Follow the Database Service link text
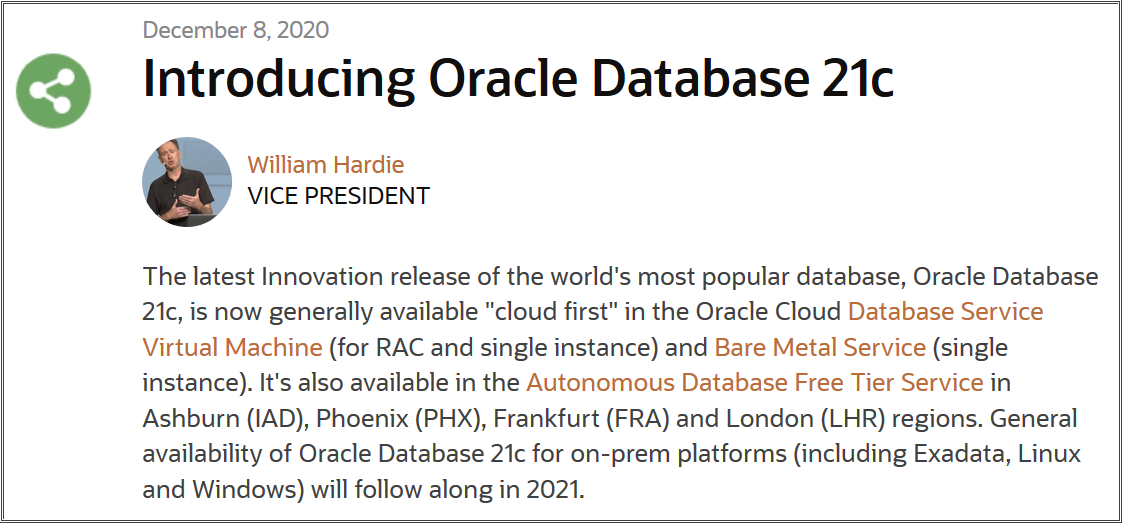1122x523 pixels. [945, 312]
